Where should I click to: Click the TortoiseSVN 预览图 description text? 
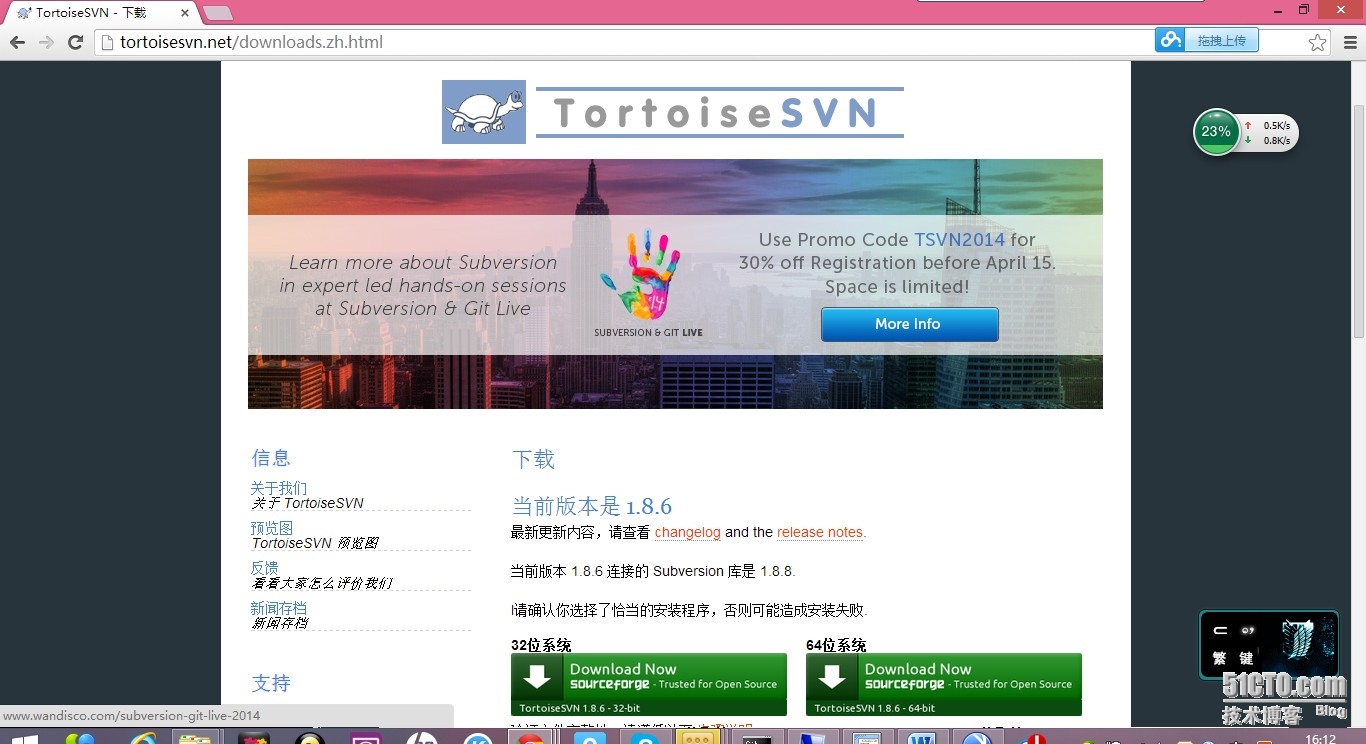pyautogui.click(x=315, y=543)
